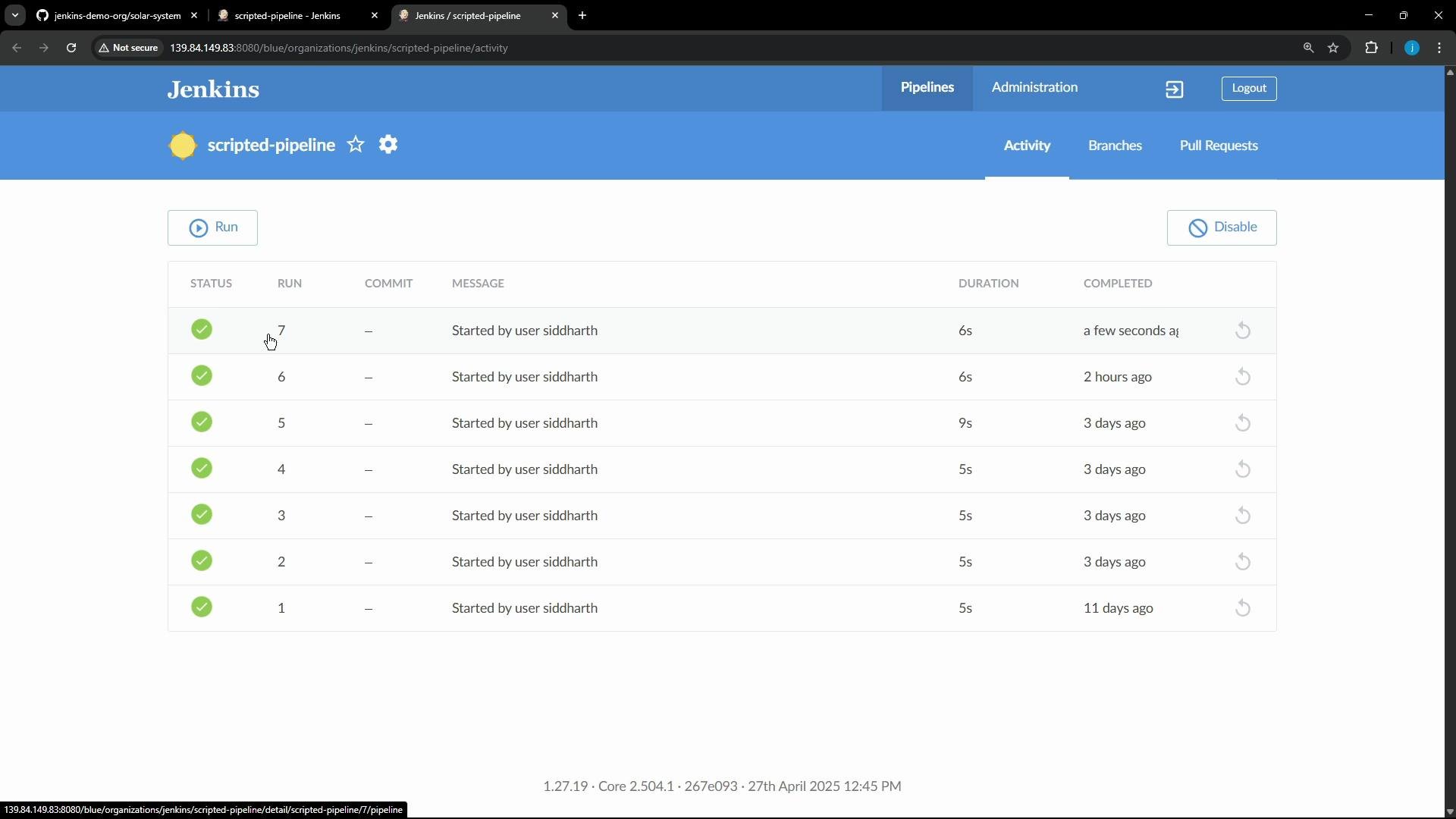Go to classic Jenkins via exit icon
Screen dimensions: 1456x819
[1175, 89]
